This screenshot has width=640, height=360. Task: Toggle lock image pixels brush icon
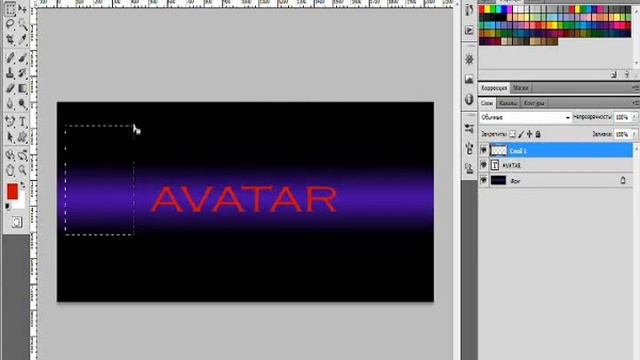[x=521, y=134]
